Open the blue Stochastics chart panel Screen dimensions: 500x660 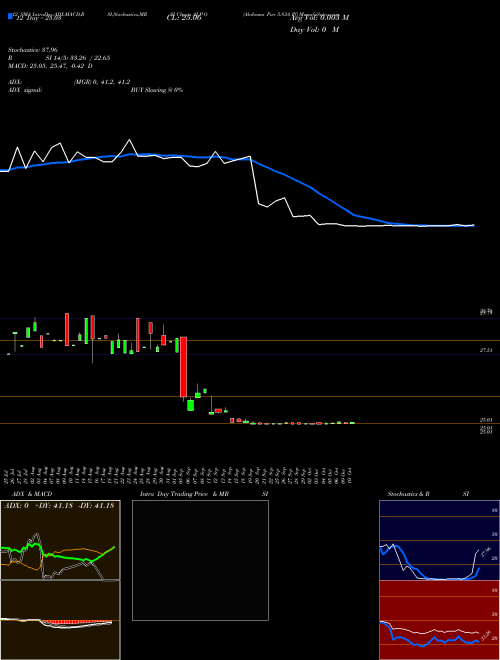[x=439, y=540]
